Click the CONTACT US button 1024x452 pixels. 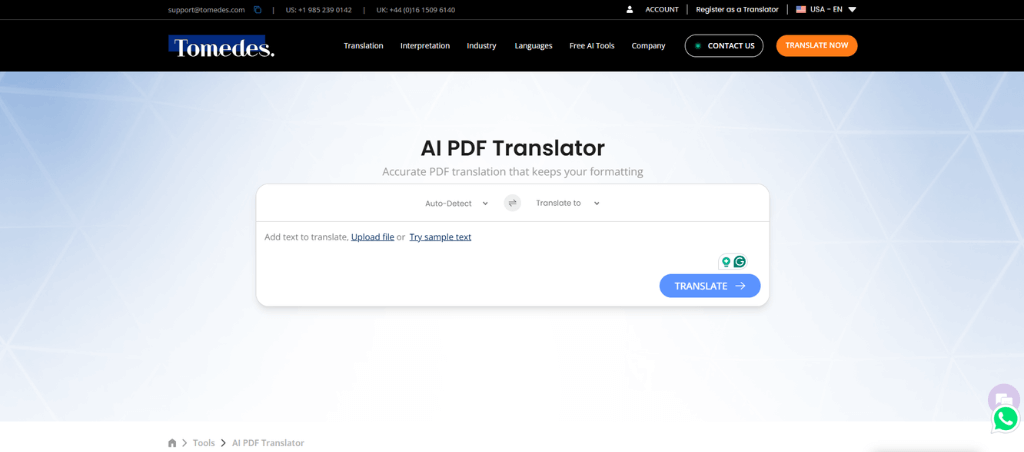724,46
